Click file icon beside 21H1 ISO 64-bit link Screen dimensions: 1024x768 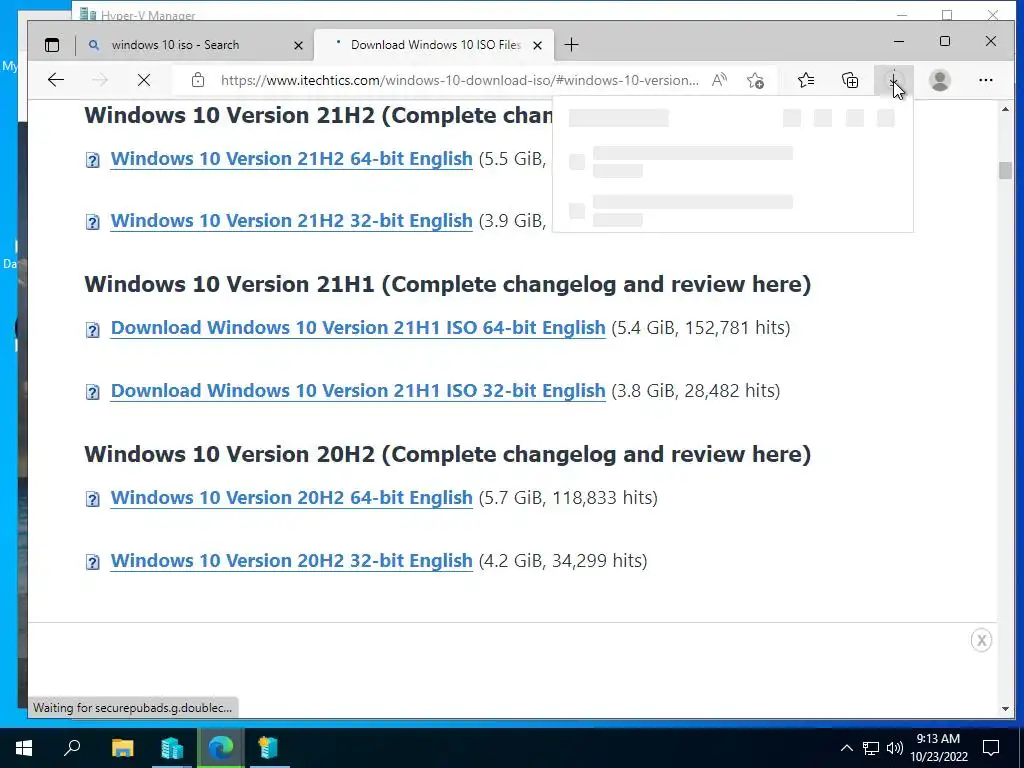[x=93, y=330]
